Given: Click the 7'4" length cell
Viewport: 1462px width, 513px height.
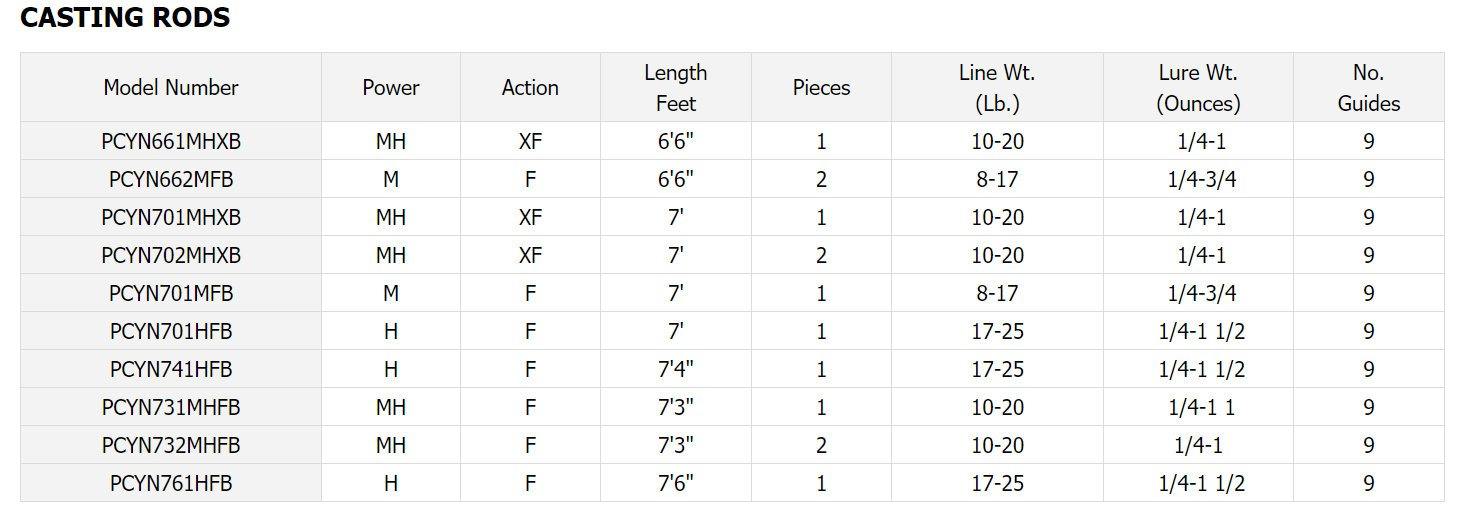Looking at the screenshot, I should (x=675, y=370).
